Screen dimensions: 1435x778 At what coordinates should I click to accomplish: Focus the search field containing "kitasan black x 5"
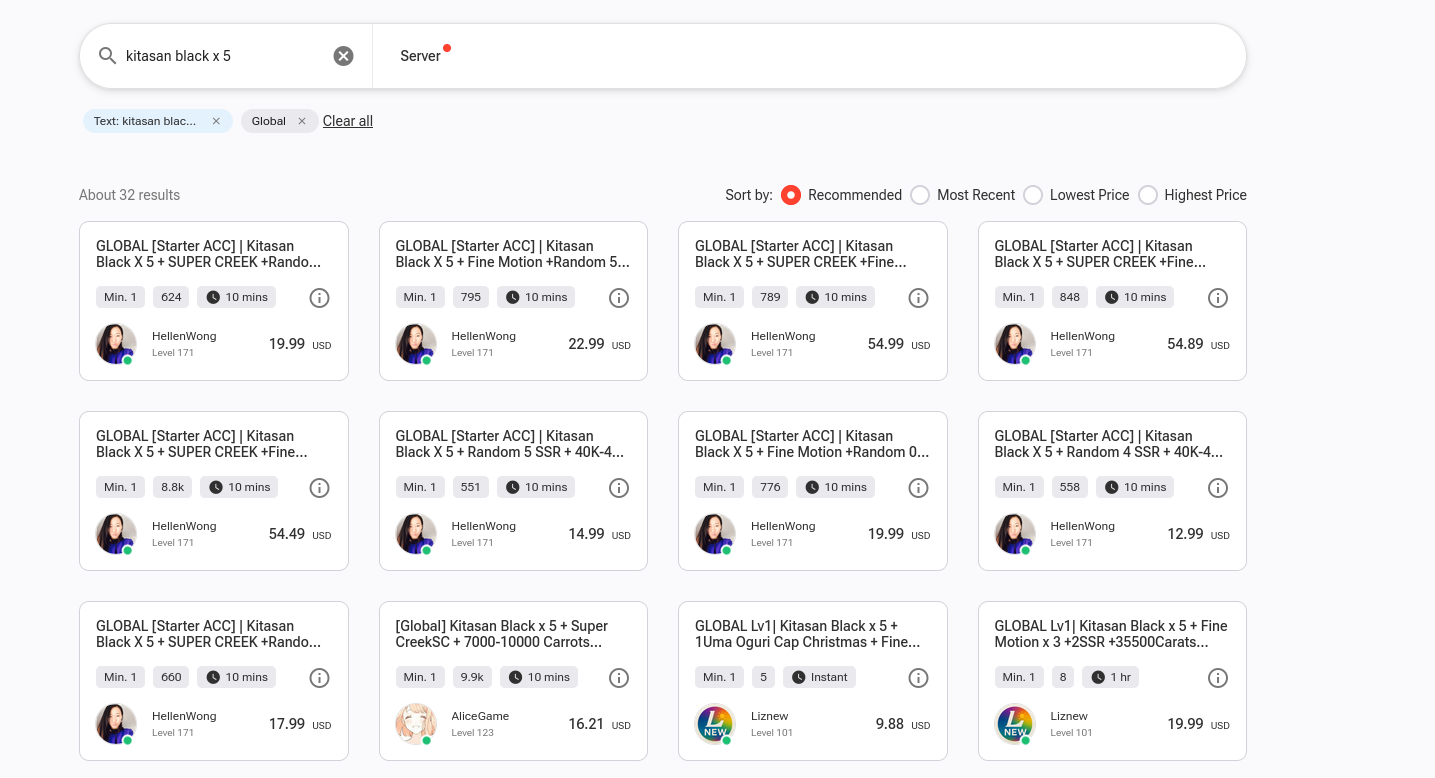(x=226, y=56)
